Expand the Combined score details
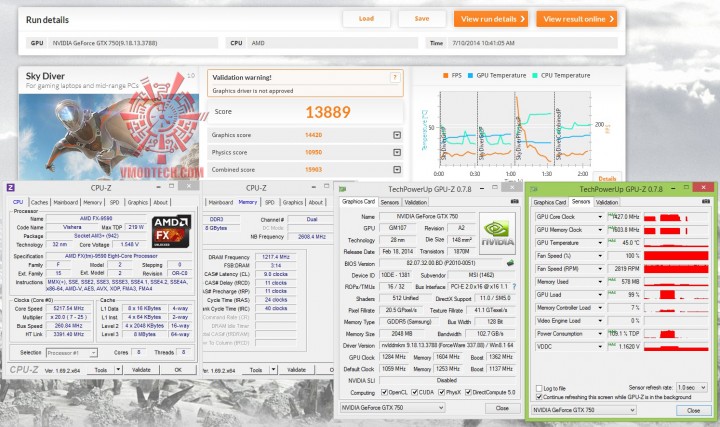 tap(397, 169)
